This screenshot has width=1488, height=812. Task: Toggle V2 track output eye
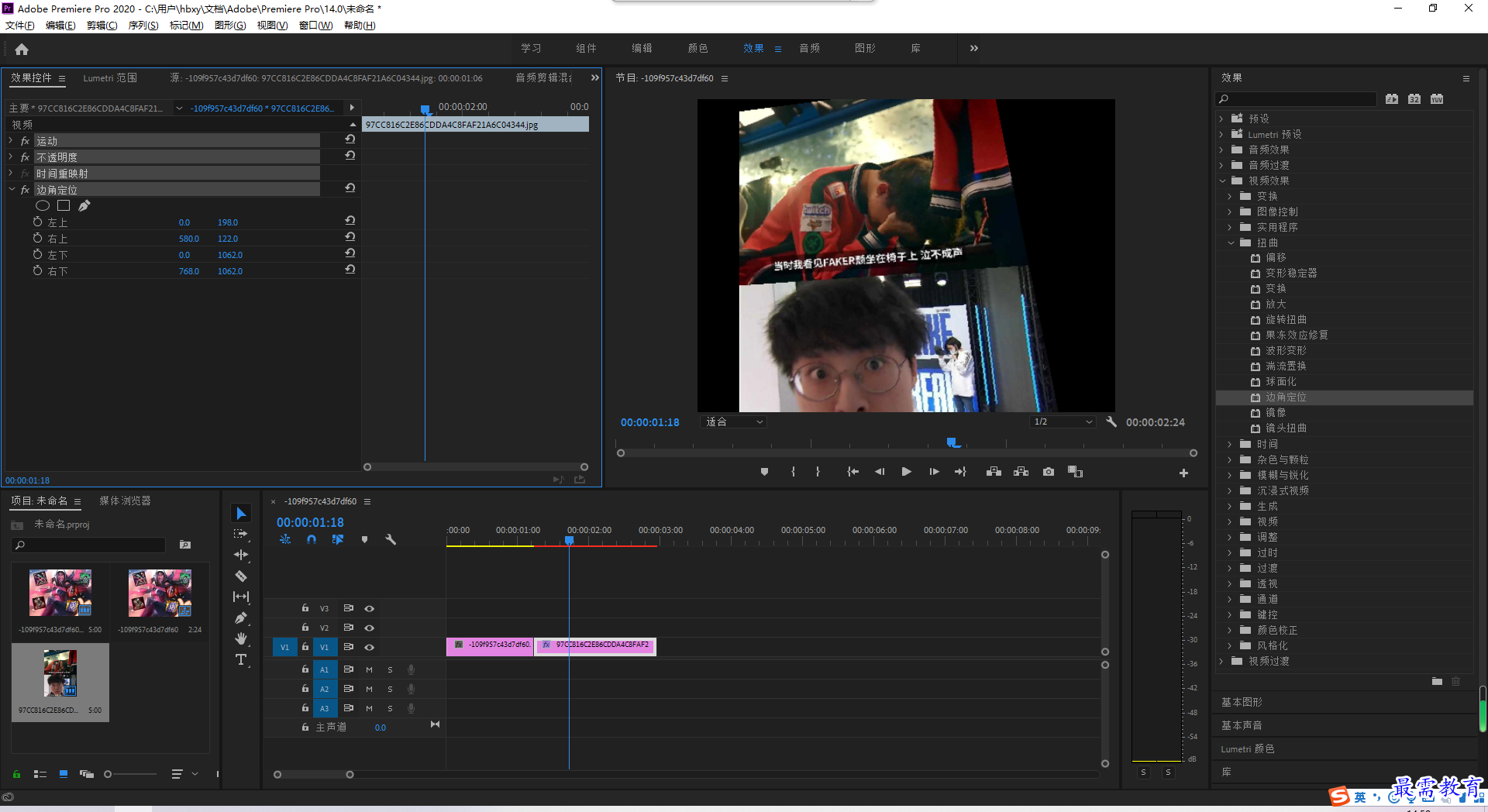coord(370,628)
